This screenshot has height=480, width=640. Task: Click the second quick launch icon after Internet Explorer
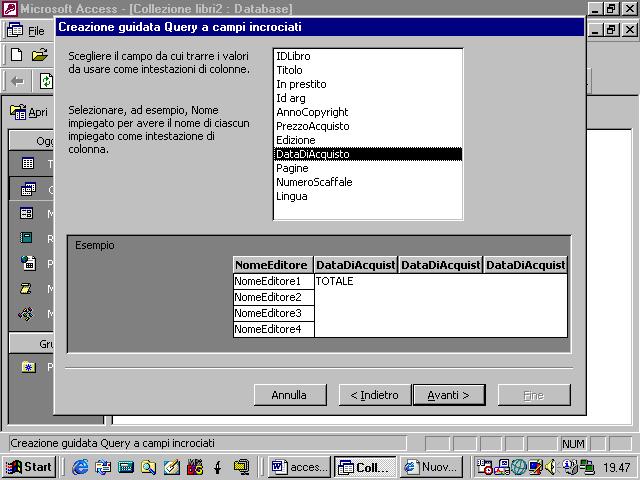tap(103, 467)
